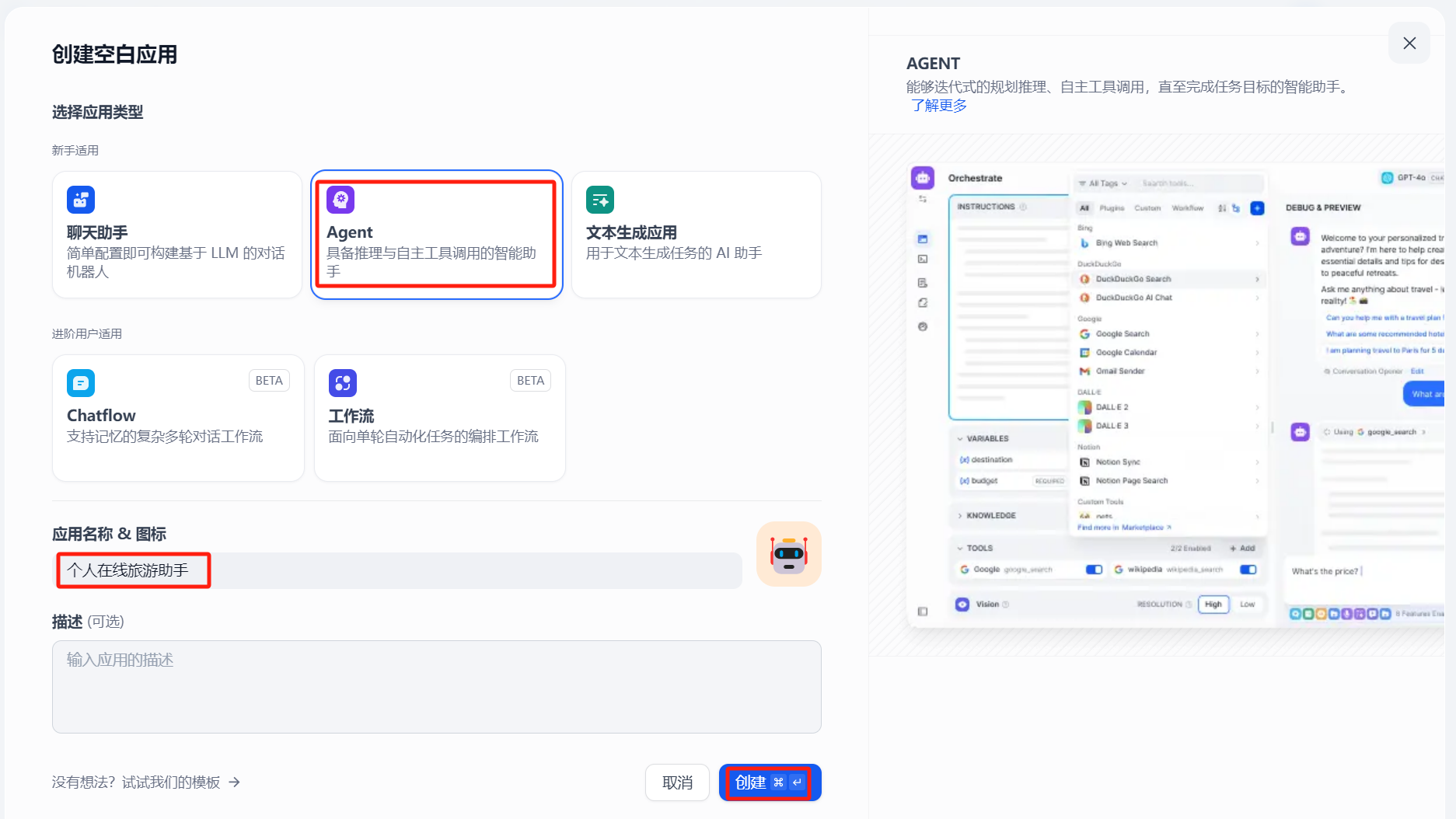Close the create app dialog
Viewport: 1456px width, 819px height.
pyautogui.click(x=1409, y=43)
